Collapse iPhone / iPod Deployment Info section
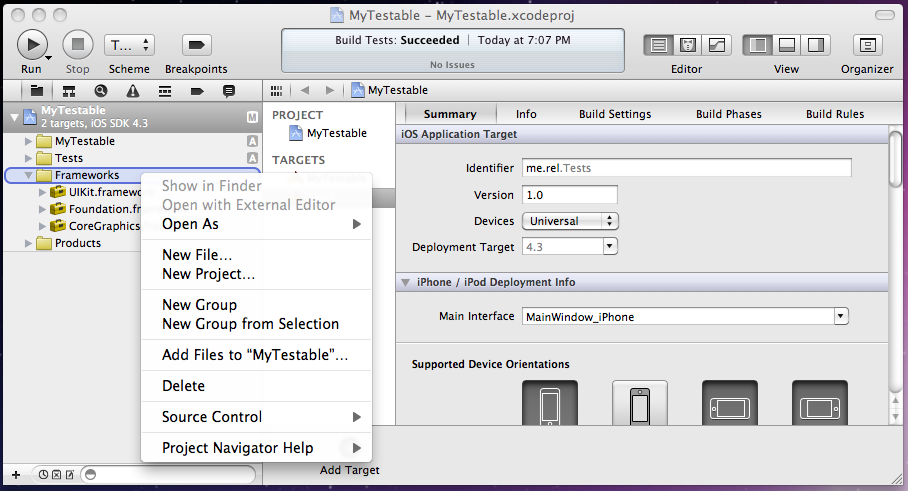Screen dimensions: 908x491 coord(406,283)
